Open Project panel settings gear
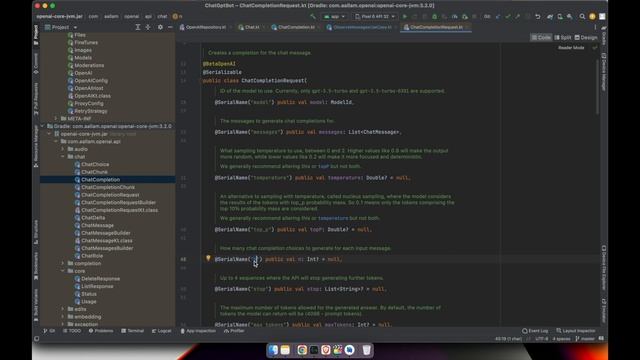The image size is (640, 360). [x=160, y=27]
